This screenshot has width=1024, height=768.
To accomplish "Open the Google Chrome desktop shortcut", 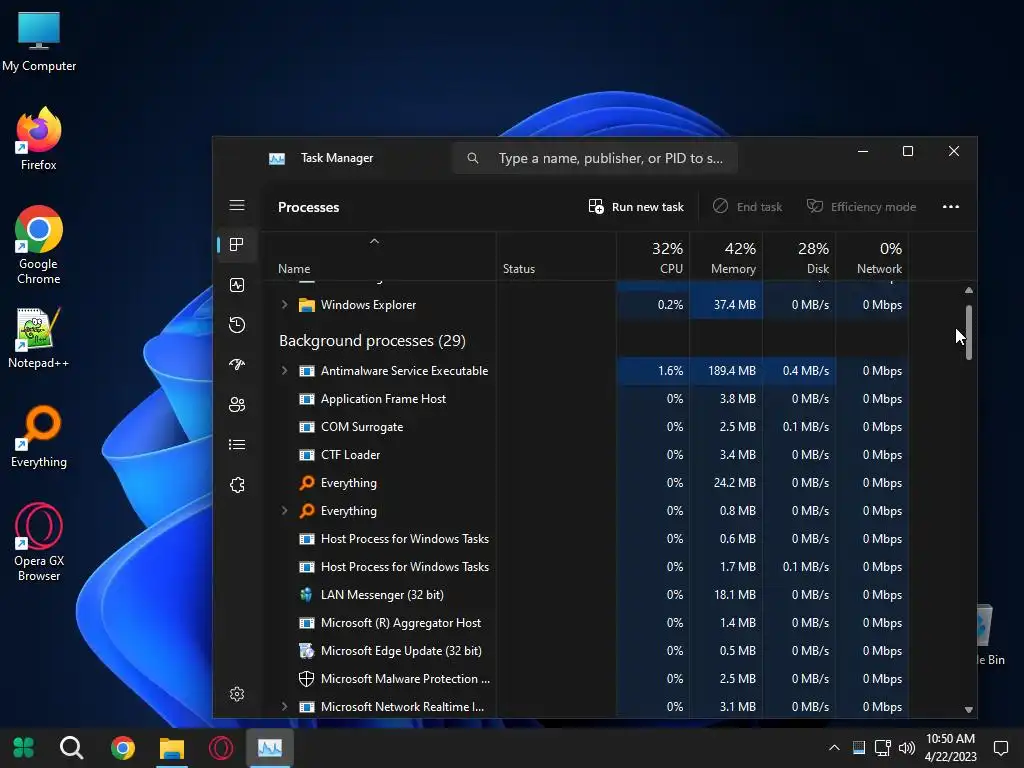I will pyautogui.click(x=39, y=245).
